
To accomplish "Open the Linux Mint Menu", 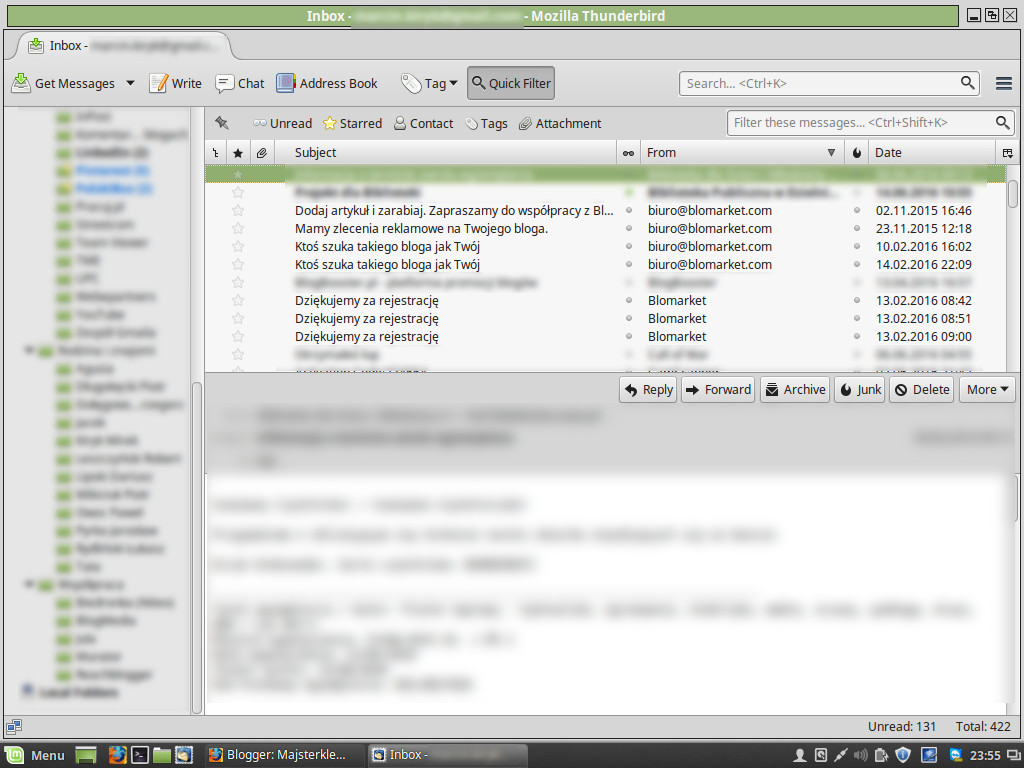I will point(35,755).
